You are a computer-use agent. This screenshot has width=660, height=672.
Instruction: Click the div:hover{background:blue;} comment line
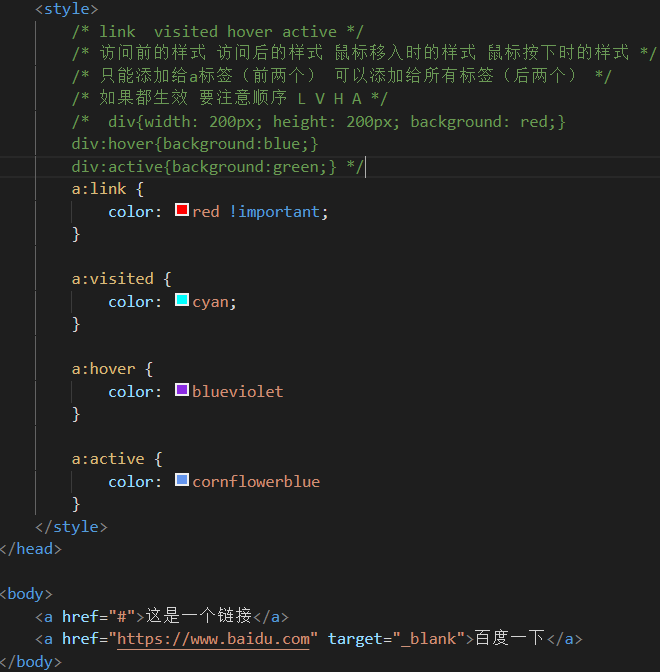coord(195,144)
